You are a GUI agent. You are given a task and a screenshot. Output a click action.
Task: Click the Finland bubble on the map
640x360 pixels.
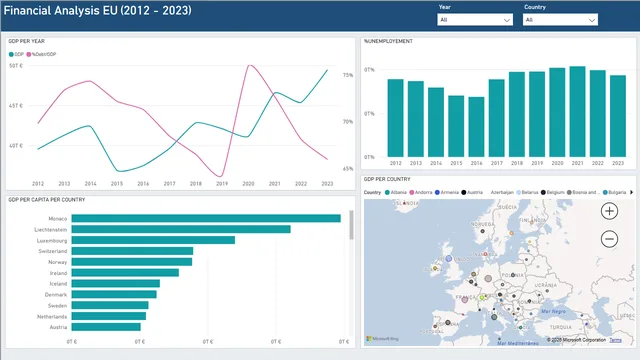532,222
